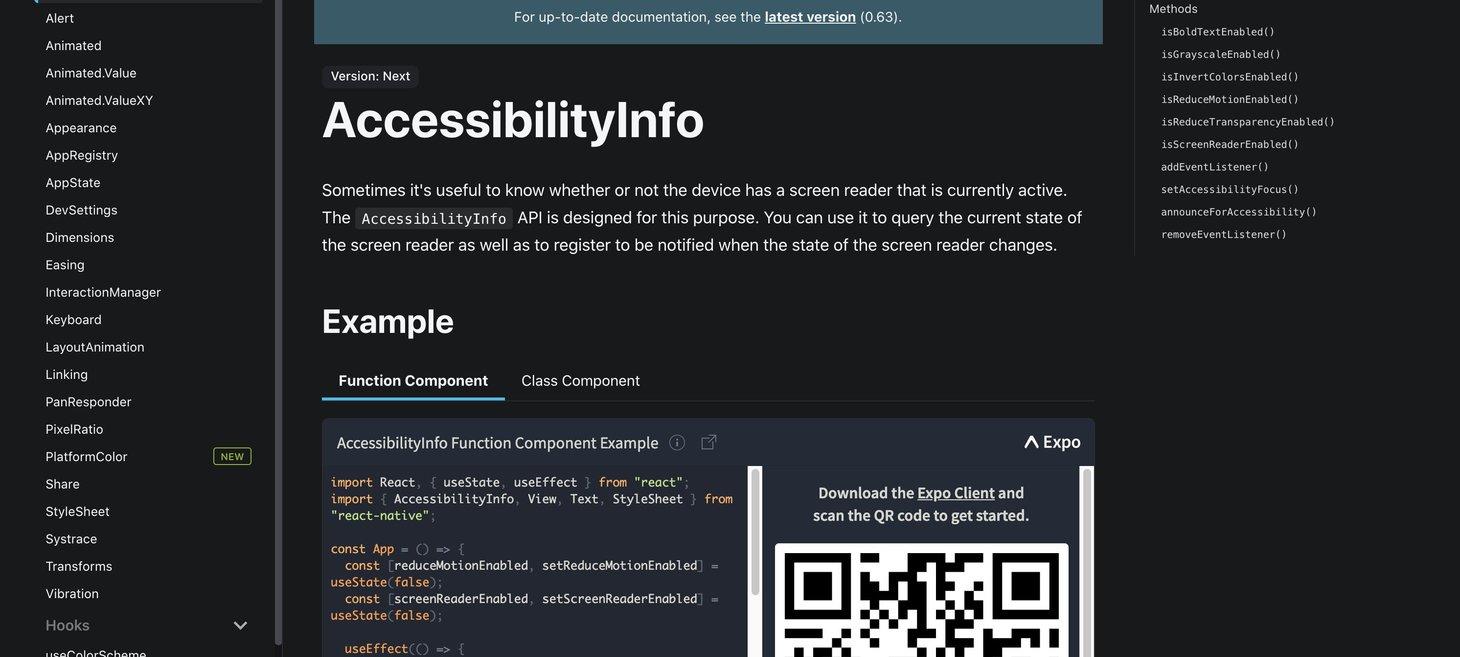Click the Expo QR code image
The image size is (1460, 657).
921,600
